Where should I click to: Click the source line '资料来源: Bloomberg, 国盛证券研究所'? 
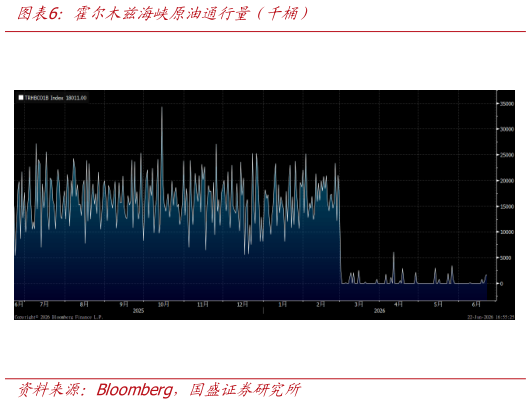(159, 390)
